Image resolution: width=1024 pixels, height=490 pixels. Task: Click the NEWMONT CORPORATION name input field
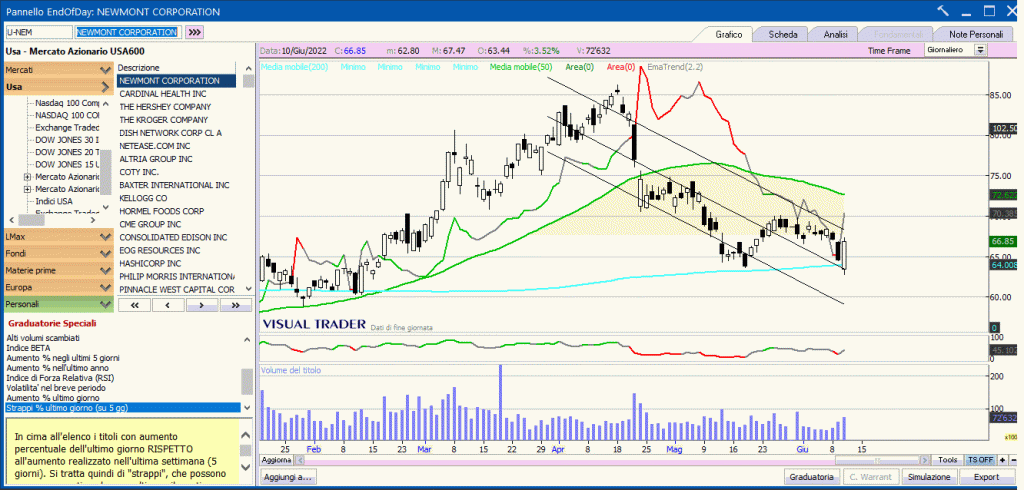pos(127,32)
